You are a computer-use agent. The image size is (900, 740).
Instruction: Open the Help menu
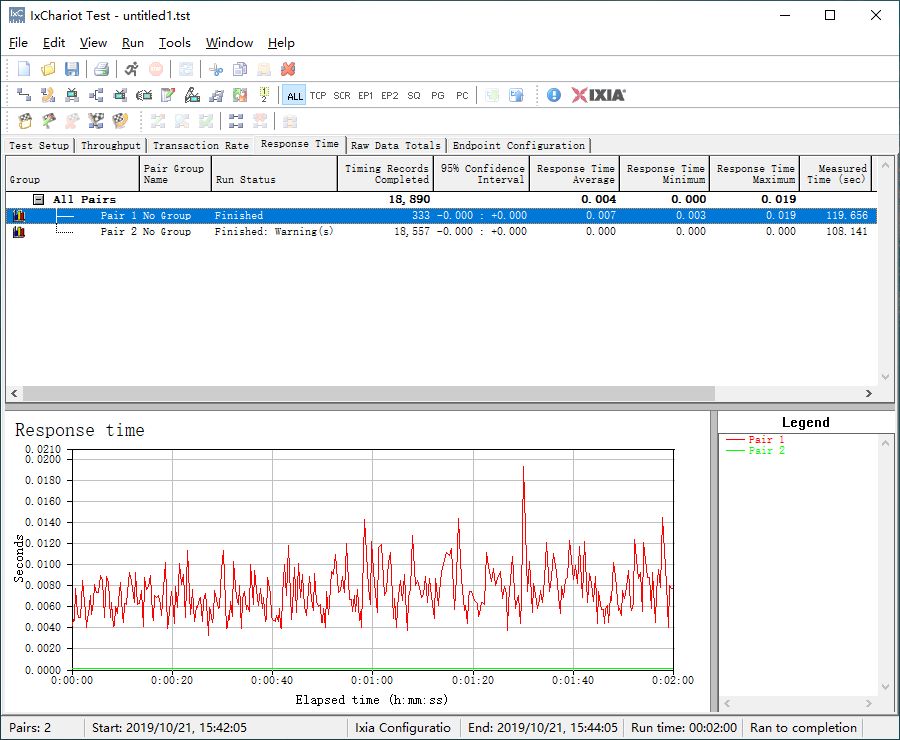(281, 42)
